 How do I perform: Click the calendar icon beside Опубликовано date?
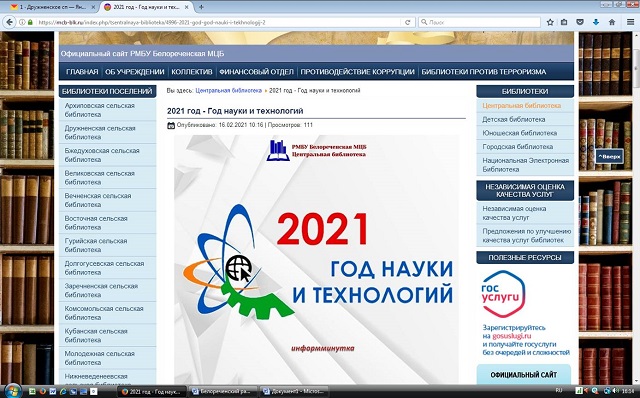click(171, 125)
